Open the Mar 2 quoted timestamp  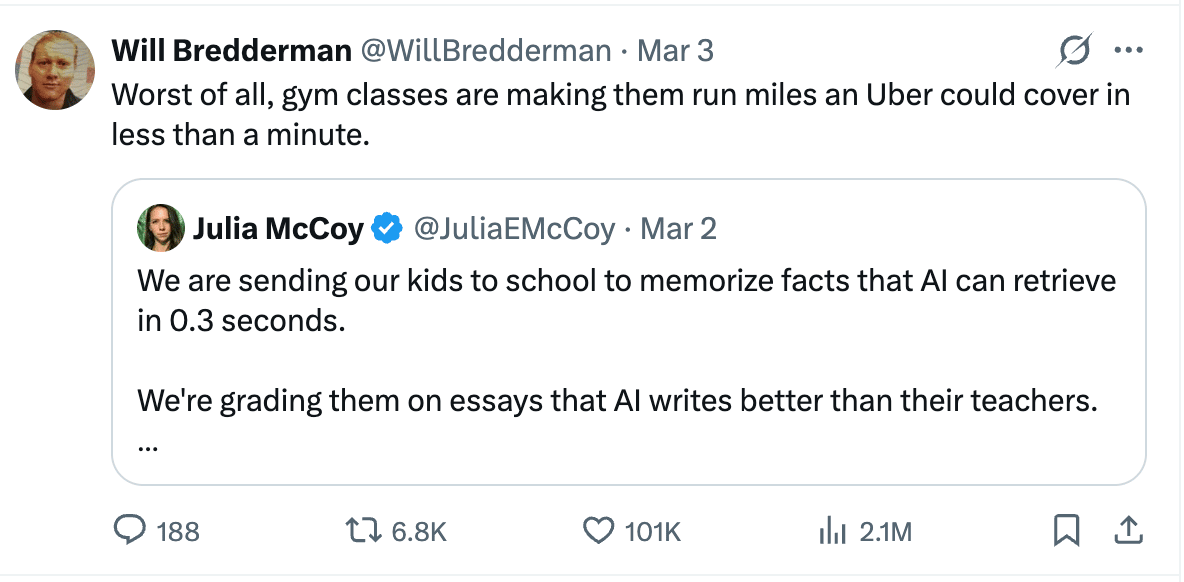click(x=678, y=229)
